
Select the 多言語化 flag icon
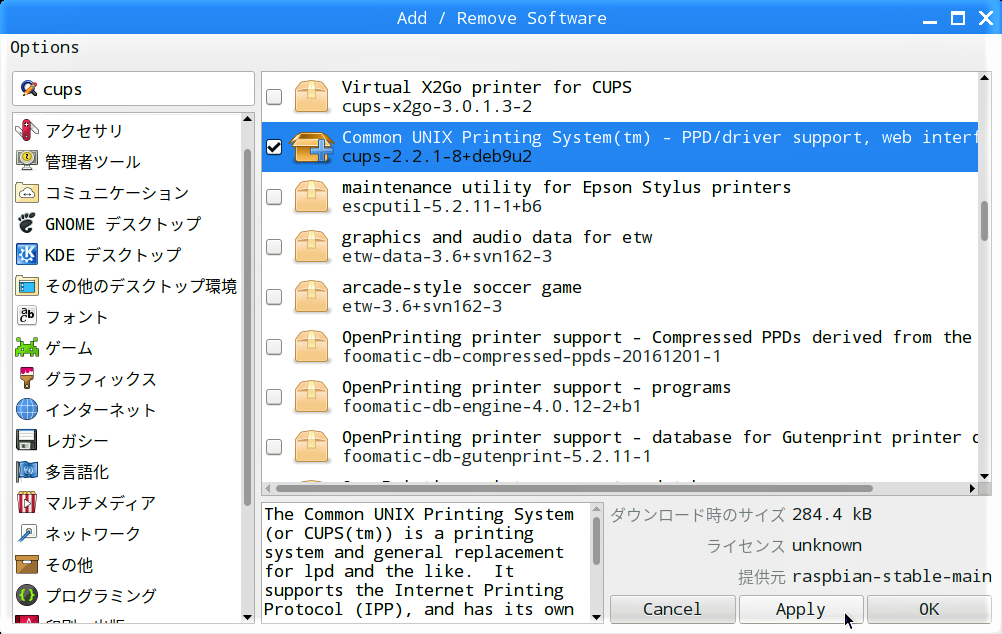[27, 471]
